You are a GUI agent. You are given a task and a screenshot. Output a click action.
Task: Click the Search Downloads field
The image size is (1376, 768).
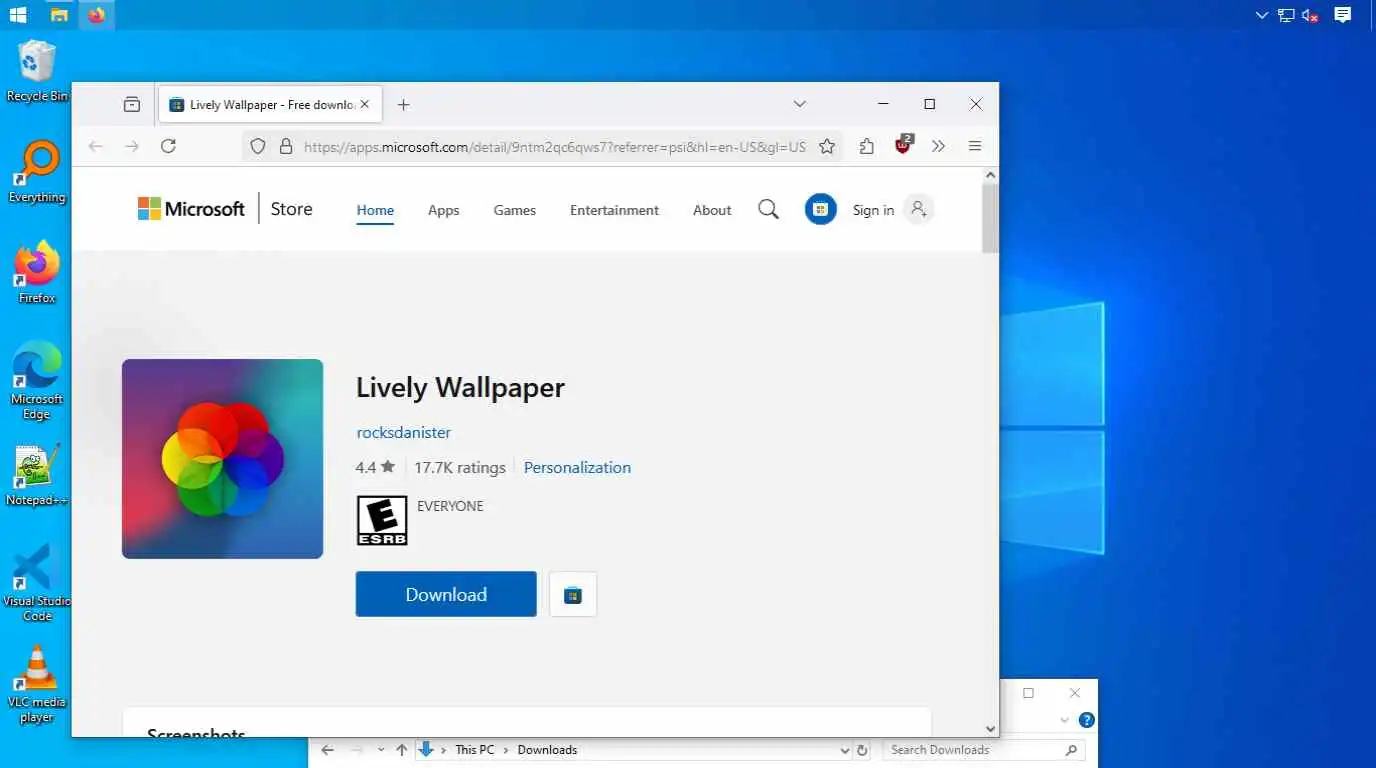pyautogui.click(x=982, y=750)
